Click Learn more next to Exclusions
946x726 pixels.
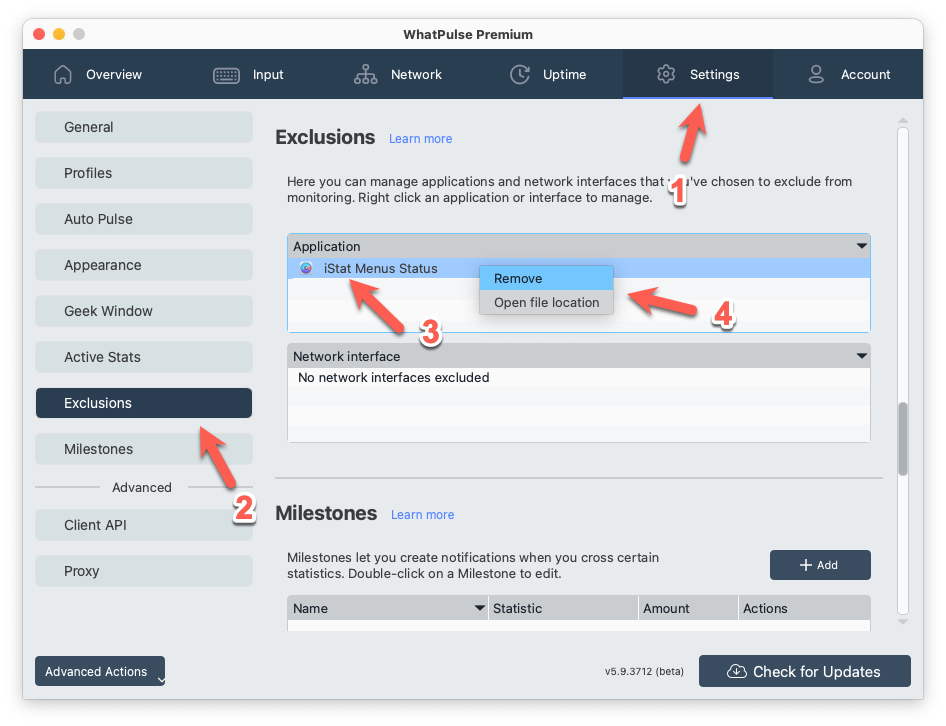pos(421,139)
